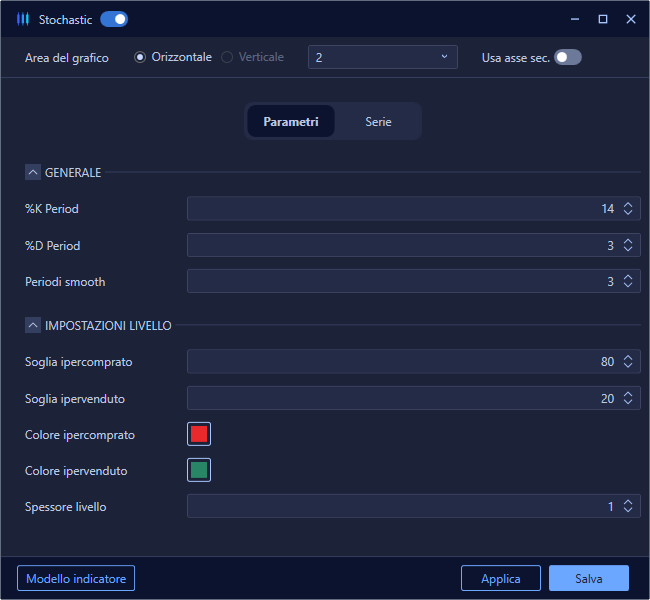Select the Orizzontale radio button
Viewport: 650px width, 600px height.
[x=140, y=57]
